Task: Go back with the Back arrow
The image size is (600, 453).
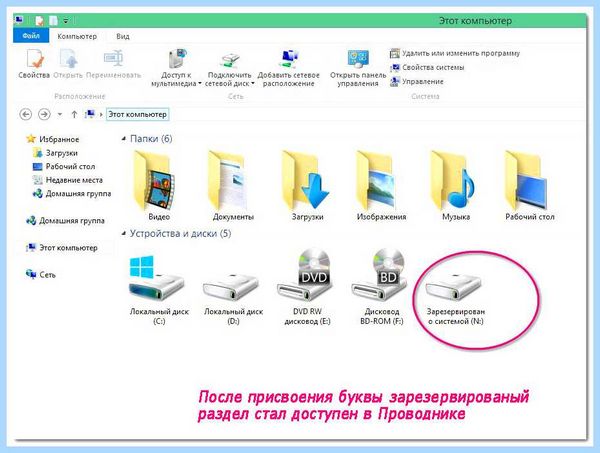Action: coord(26,114)
